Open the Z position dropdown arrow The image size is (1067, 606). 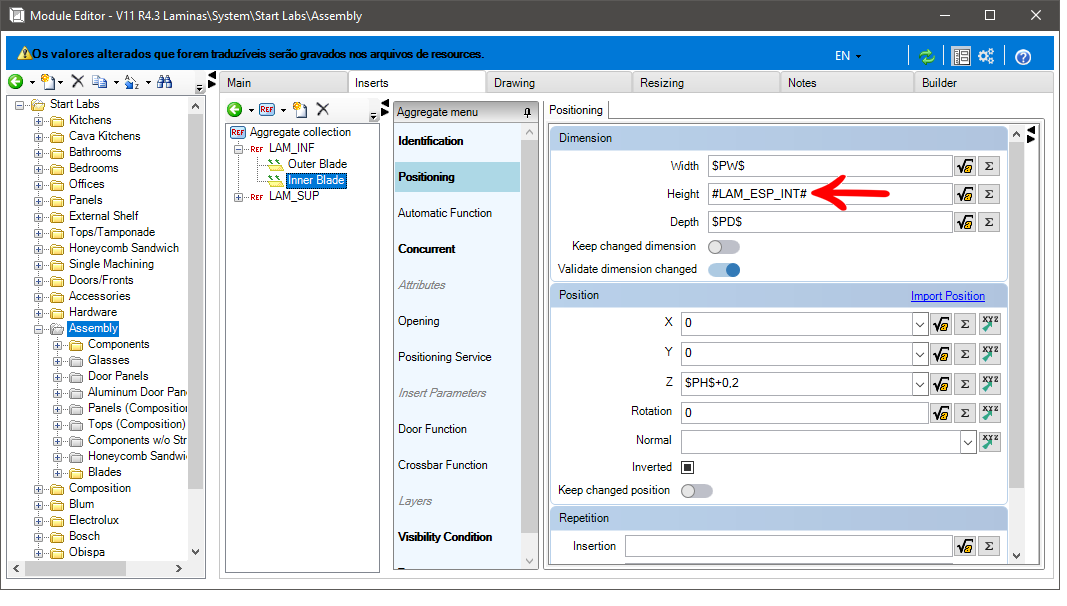click(920, 384)
